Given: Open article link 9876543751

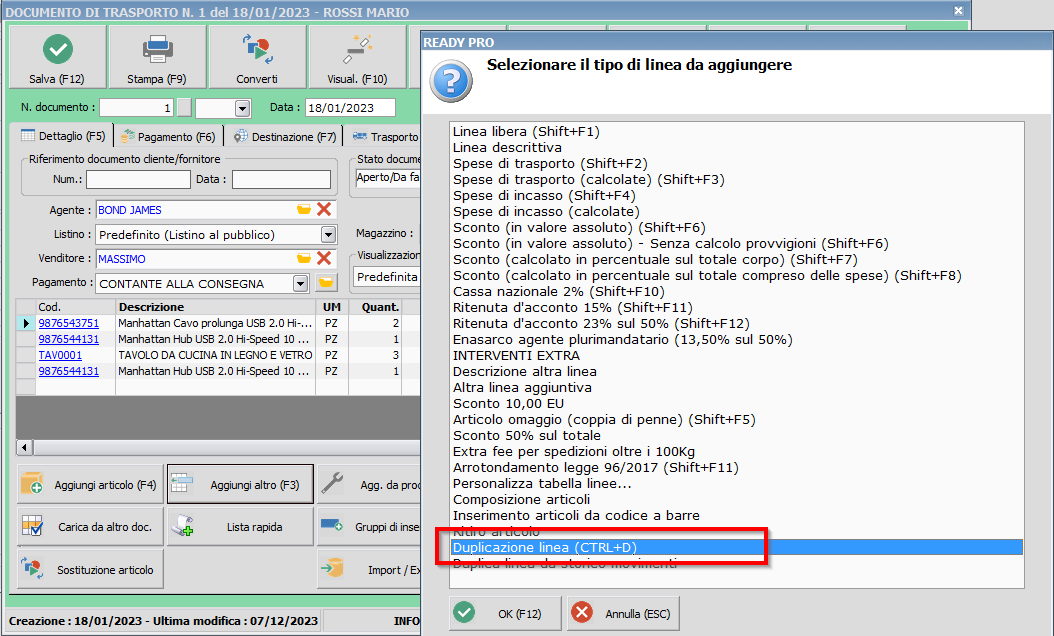Looking at the screenshot, I should coord(69,323).
